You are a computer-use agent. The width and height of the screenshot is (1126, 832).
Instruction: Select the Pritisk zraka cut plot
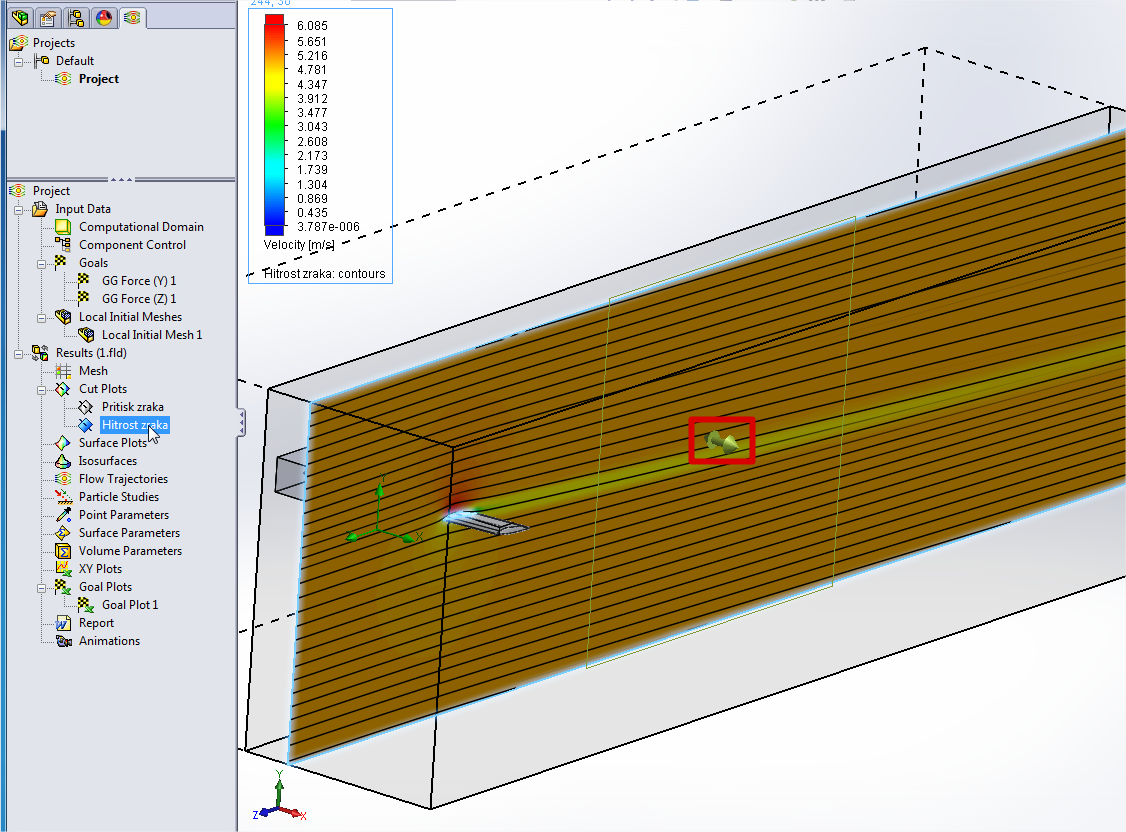click(132, 407)
